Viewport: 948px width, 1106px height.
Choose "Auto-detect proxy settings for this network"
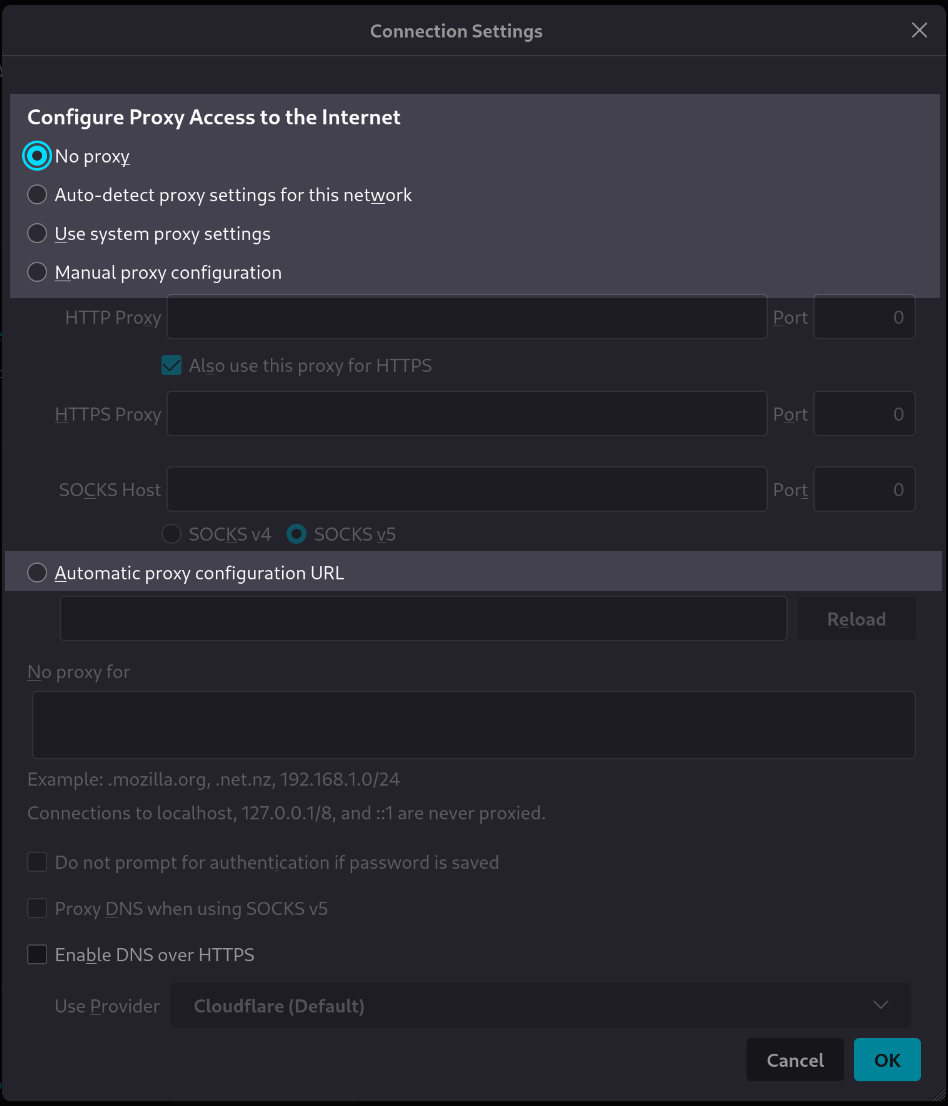(x=37, y=194)
